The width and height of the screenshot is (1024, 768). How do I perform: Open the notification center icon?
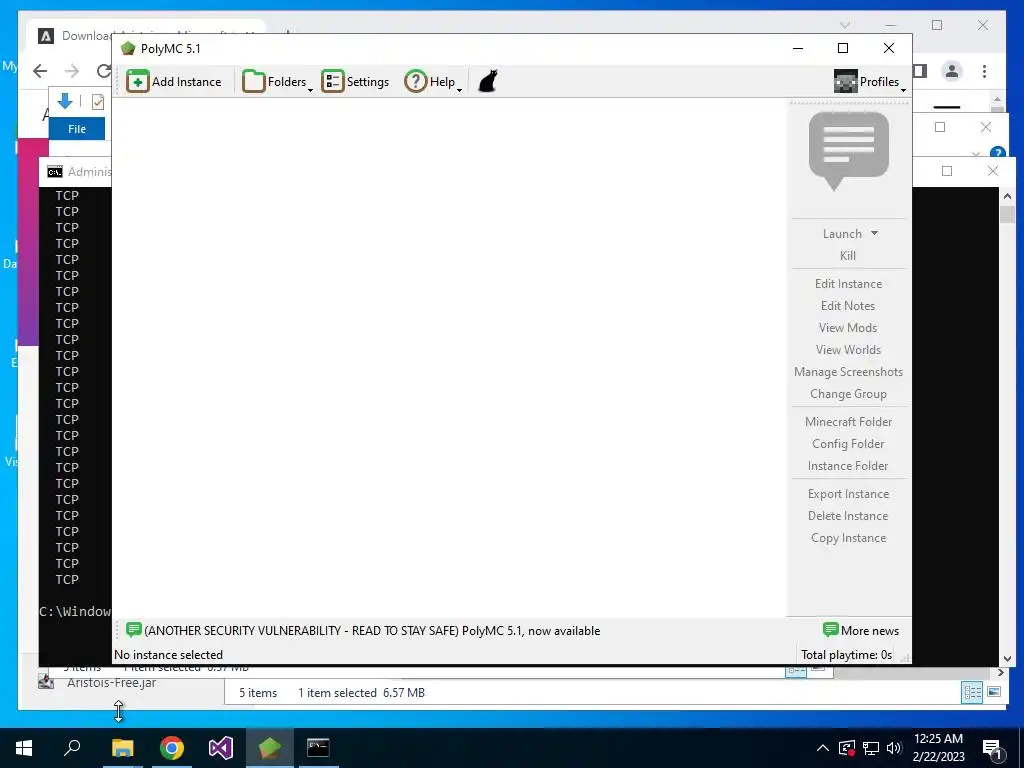(x=993, y=749)
